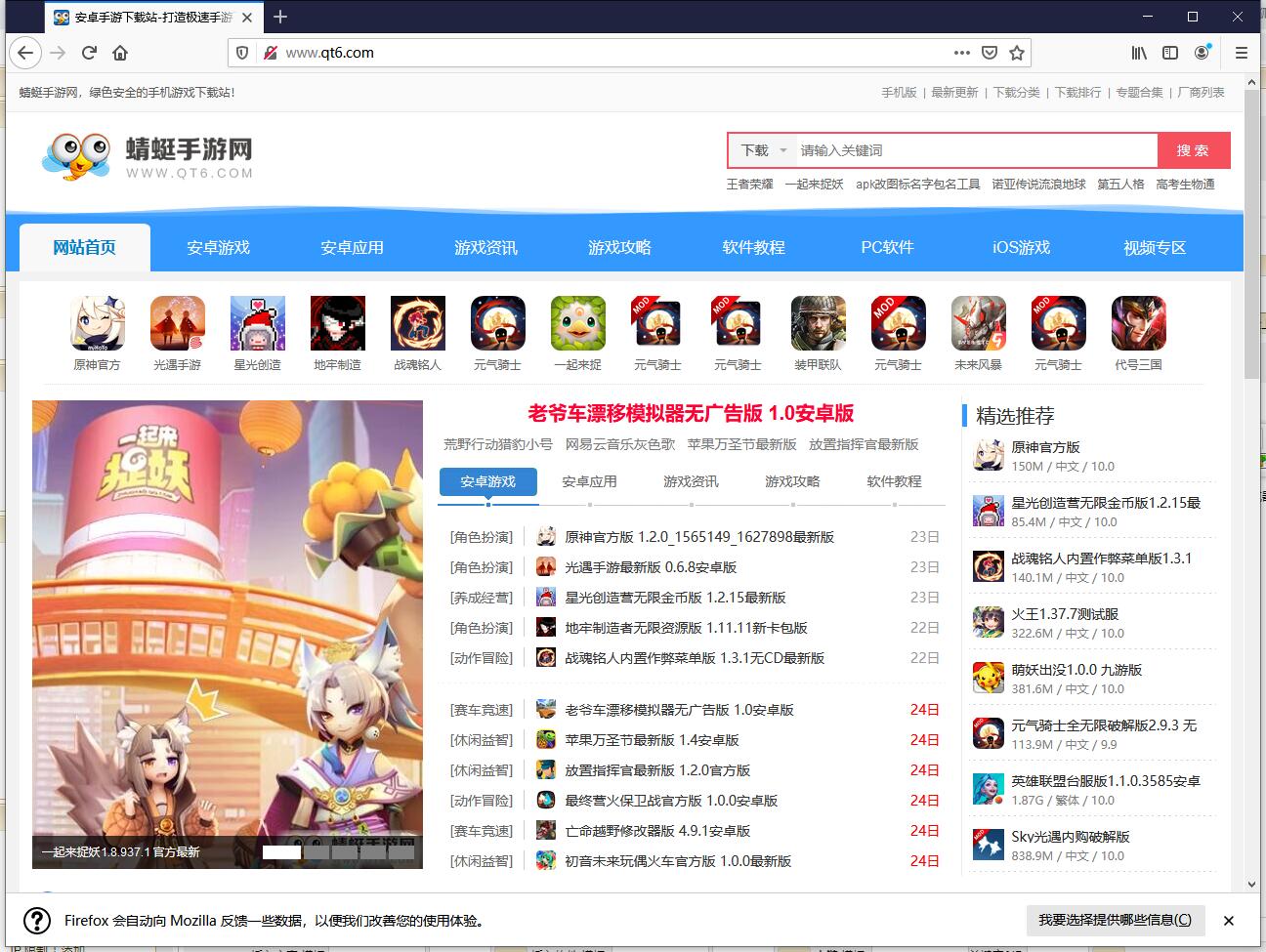Open the 厂商列表 top link
Screen dimensions: 1266x952
click(1202, 93)
